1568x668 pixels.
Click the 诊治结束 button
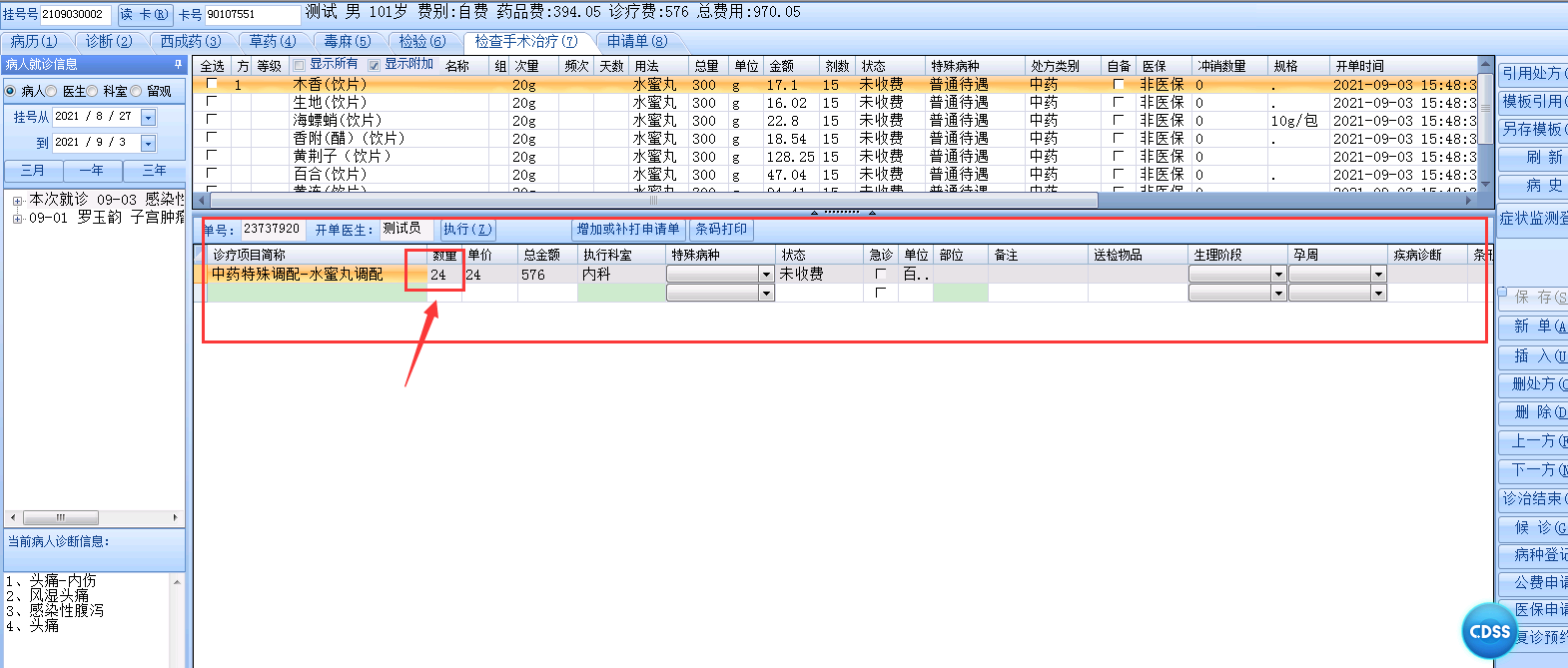[x=1533, y=498]
